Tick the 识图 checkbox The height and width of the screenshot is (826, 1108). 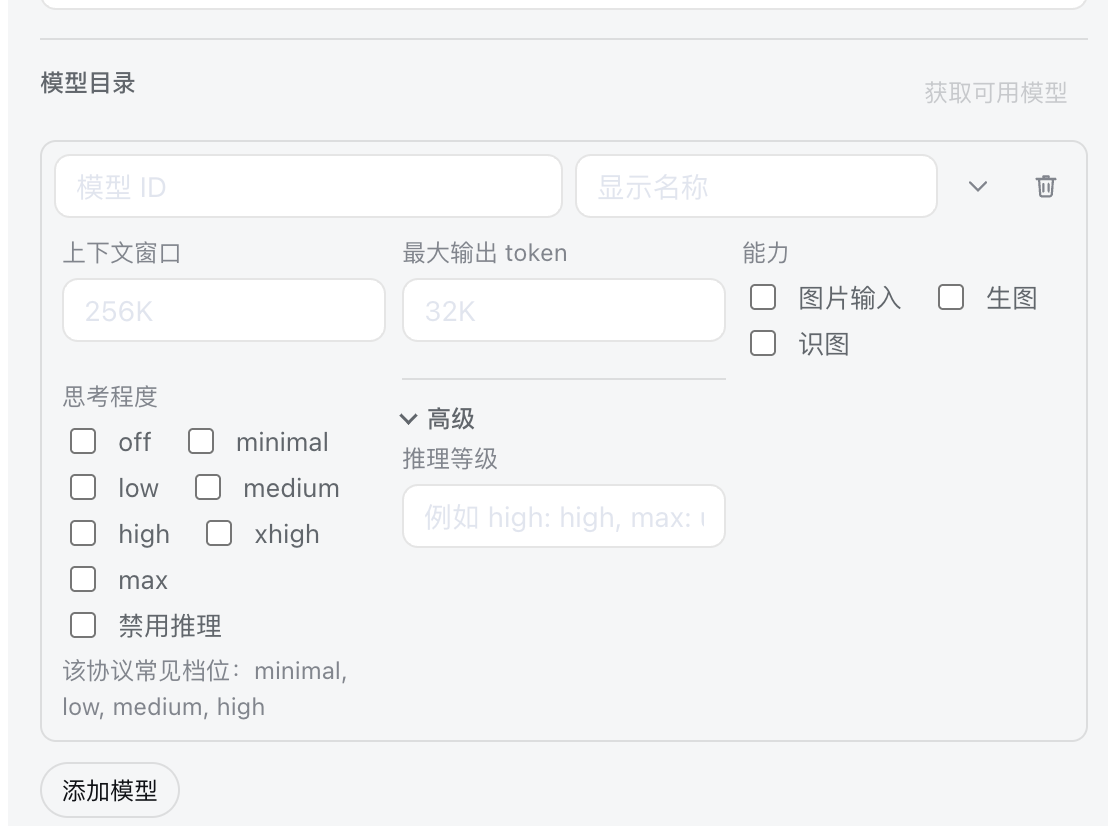pyautogui.click(x=763, y=343)
